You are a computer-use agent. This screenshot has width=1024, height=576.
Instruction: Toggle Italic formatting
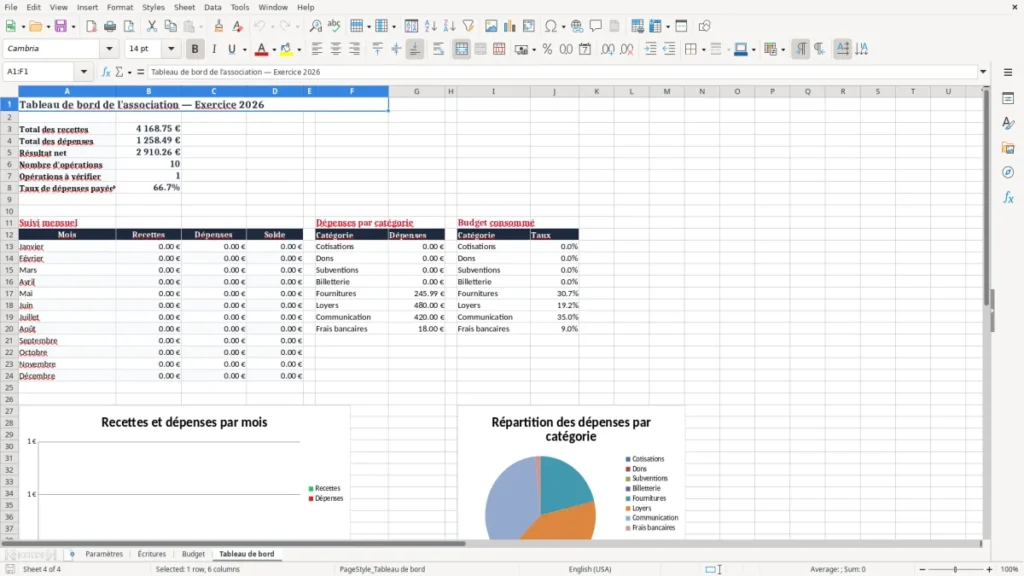[214, 49]
